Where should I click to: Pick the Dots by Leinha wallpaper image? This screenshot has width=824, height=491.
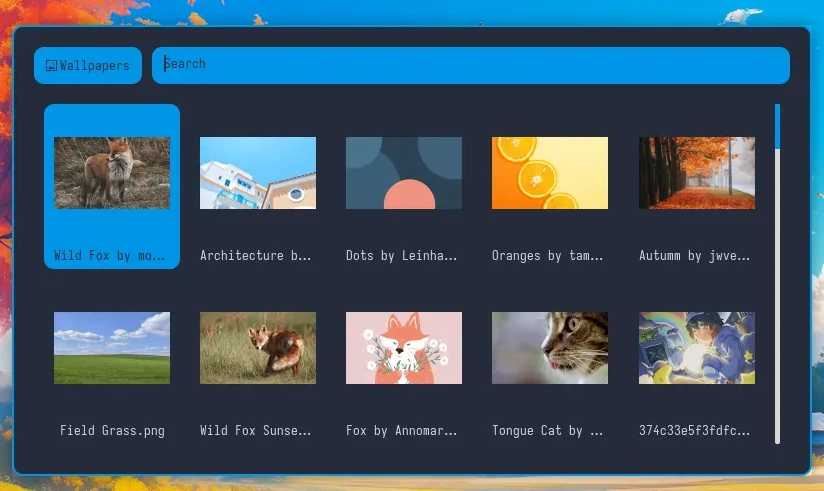point(404,173)
